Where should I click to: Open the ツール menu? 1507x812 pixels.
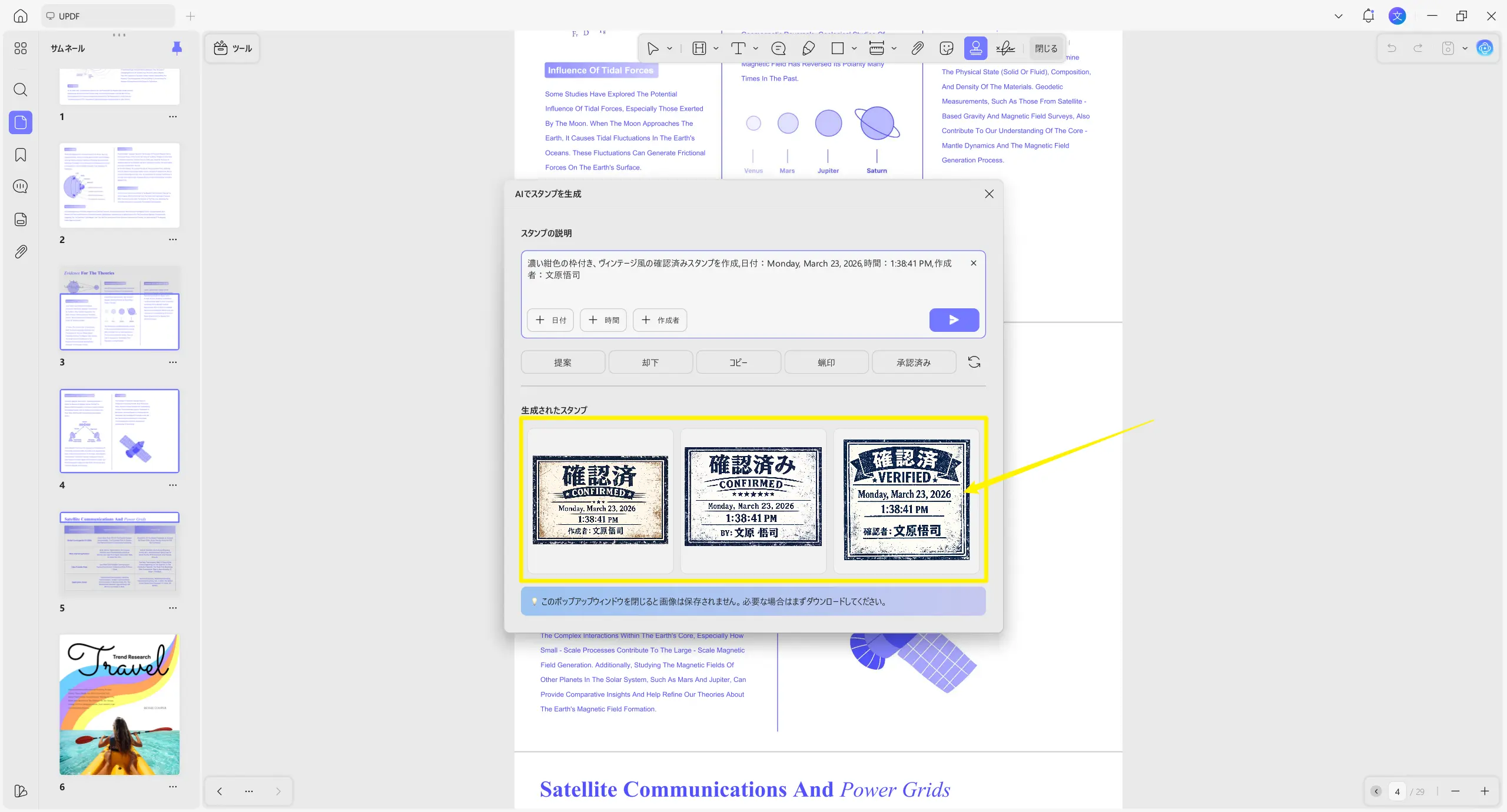click(233, 48)
